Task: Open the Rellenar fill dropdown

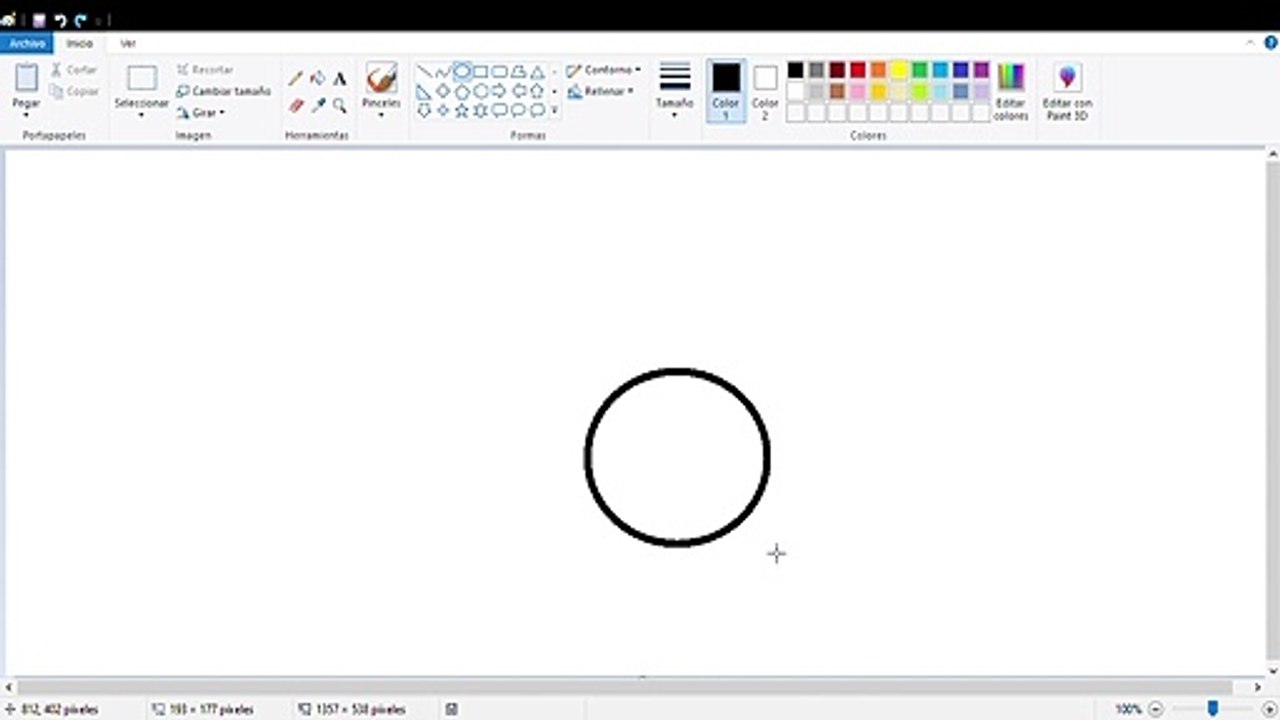Action: tap(600, 91)
